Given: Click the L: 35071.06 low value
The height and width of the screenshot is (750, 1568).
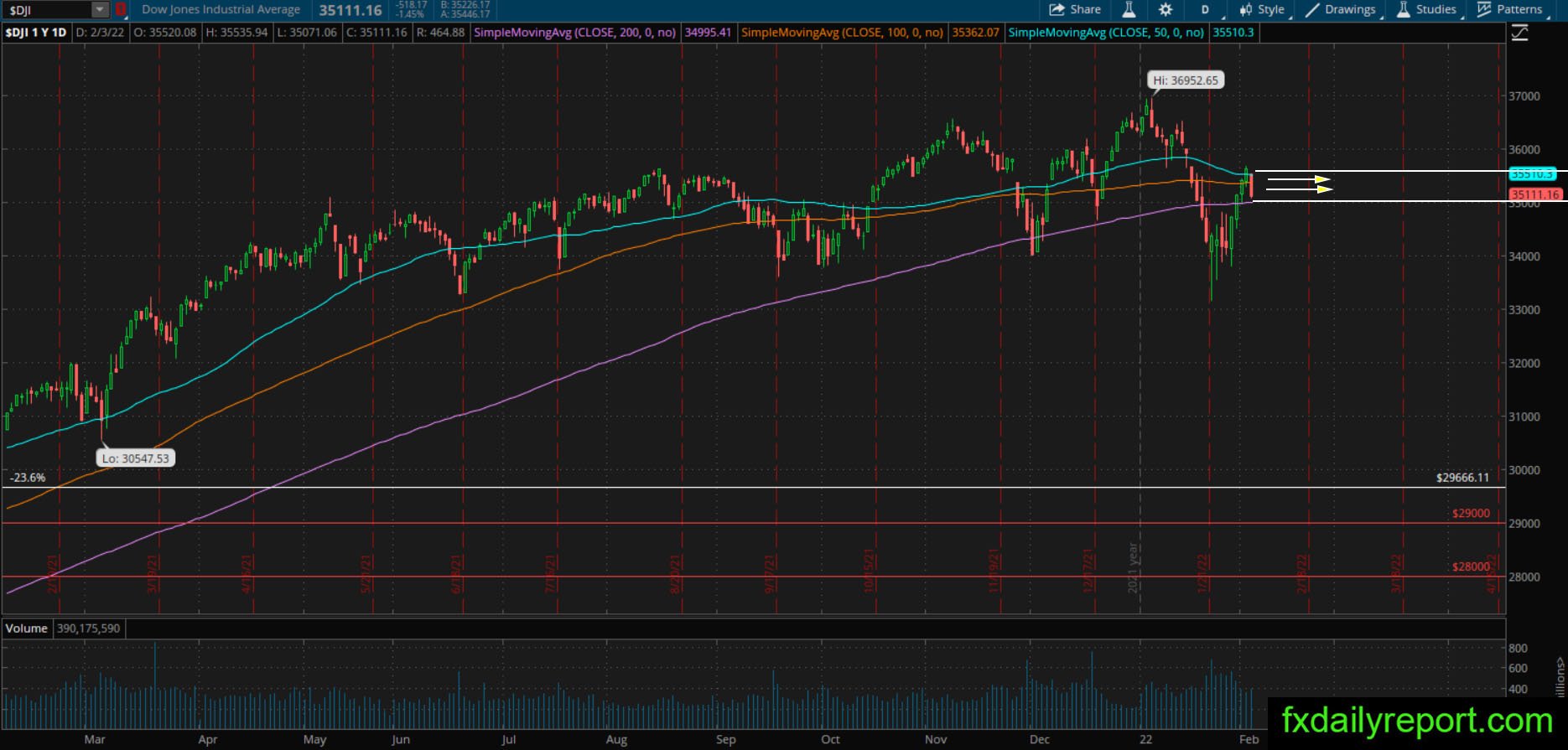Looking at the screenshot, I should 306,33.
